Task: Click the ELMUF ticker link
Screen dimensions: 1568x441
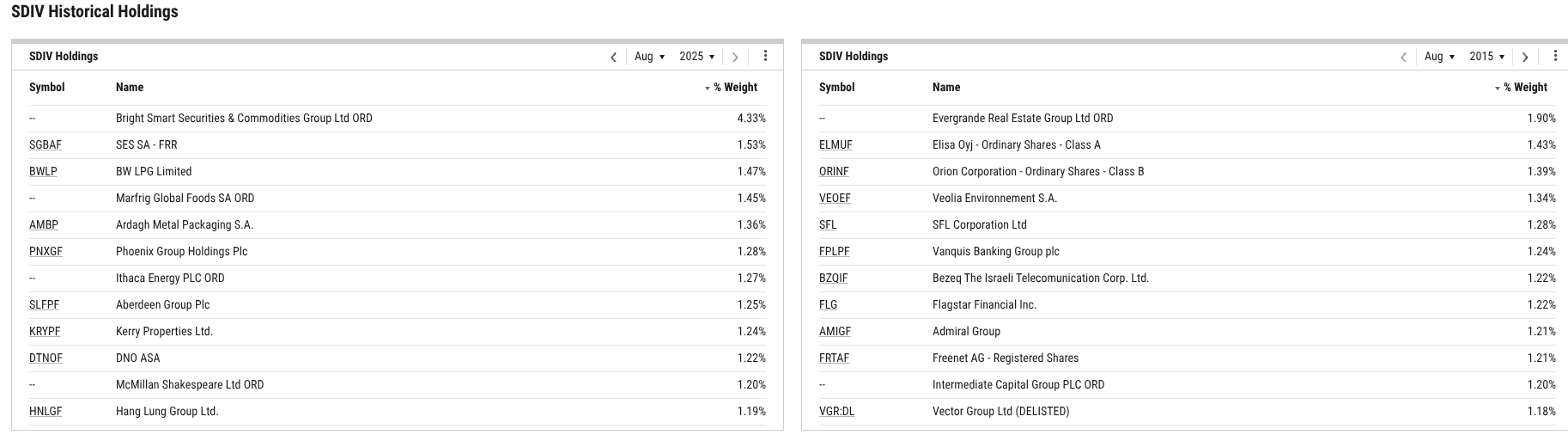Action: pyautogui.click(x=836, y=145)
